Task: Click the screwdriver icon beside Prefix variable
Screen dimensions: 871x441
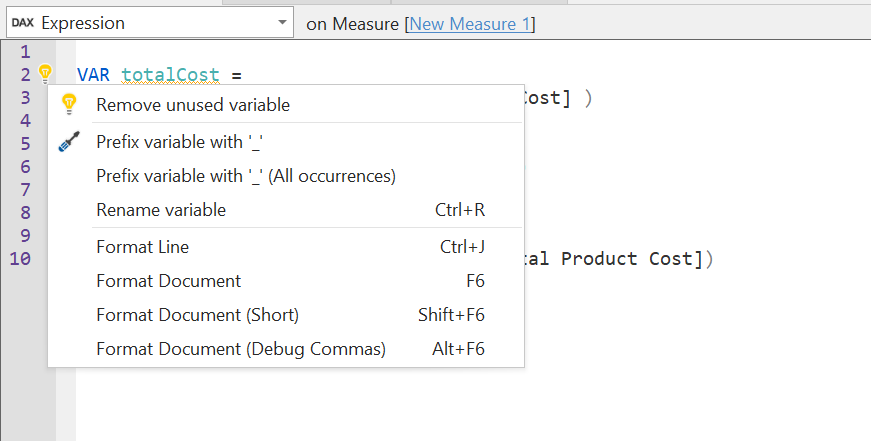Action: coord(69,142)
